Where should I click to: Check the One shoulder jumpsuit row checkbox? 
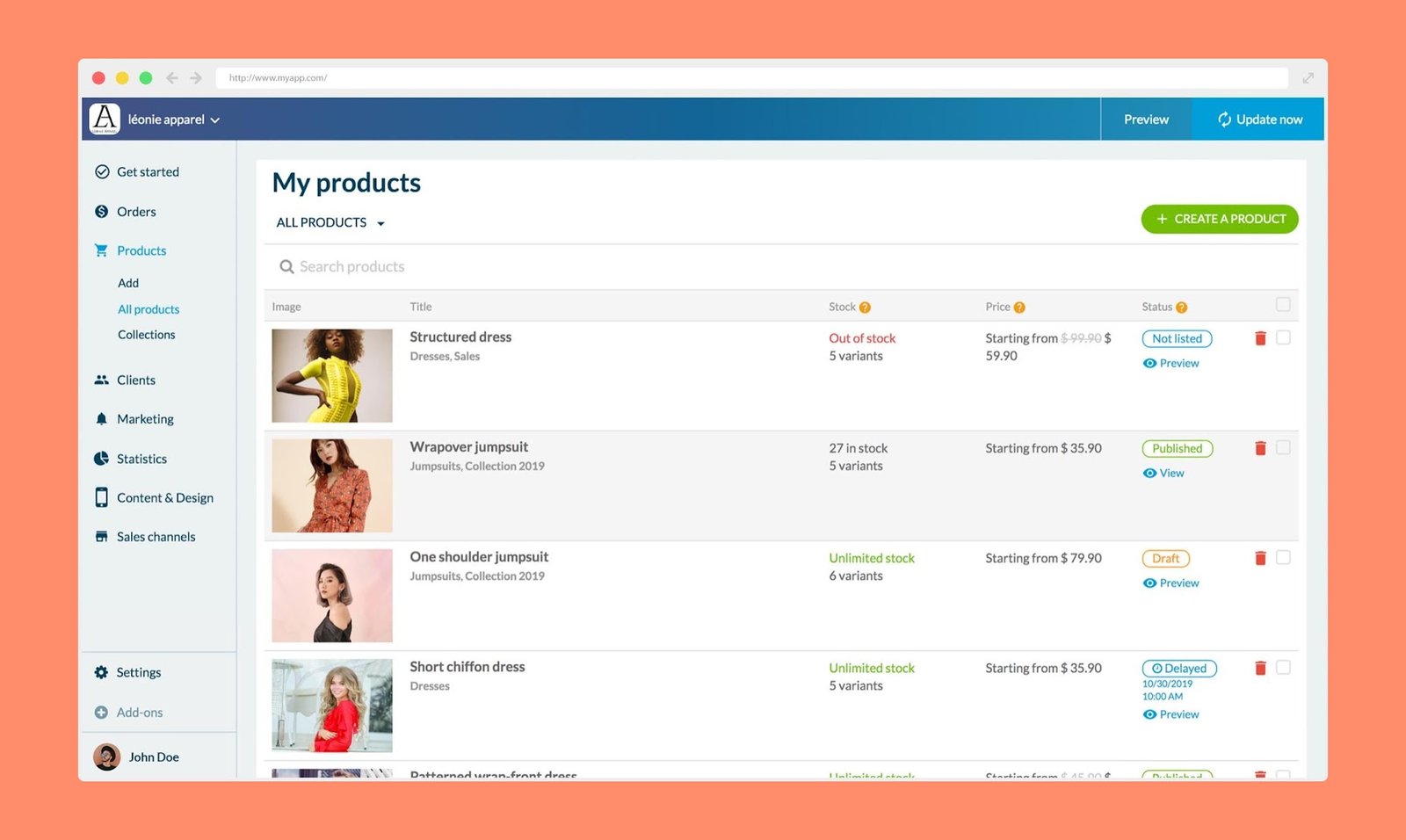click(x=1283, y=557)
